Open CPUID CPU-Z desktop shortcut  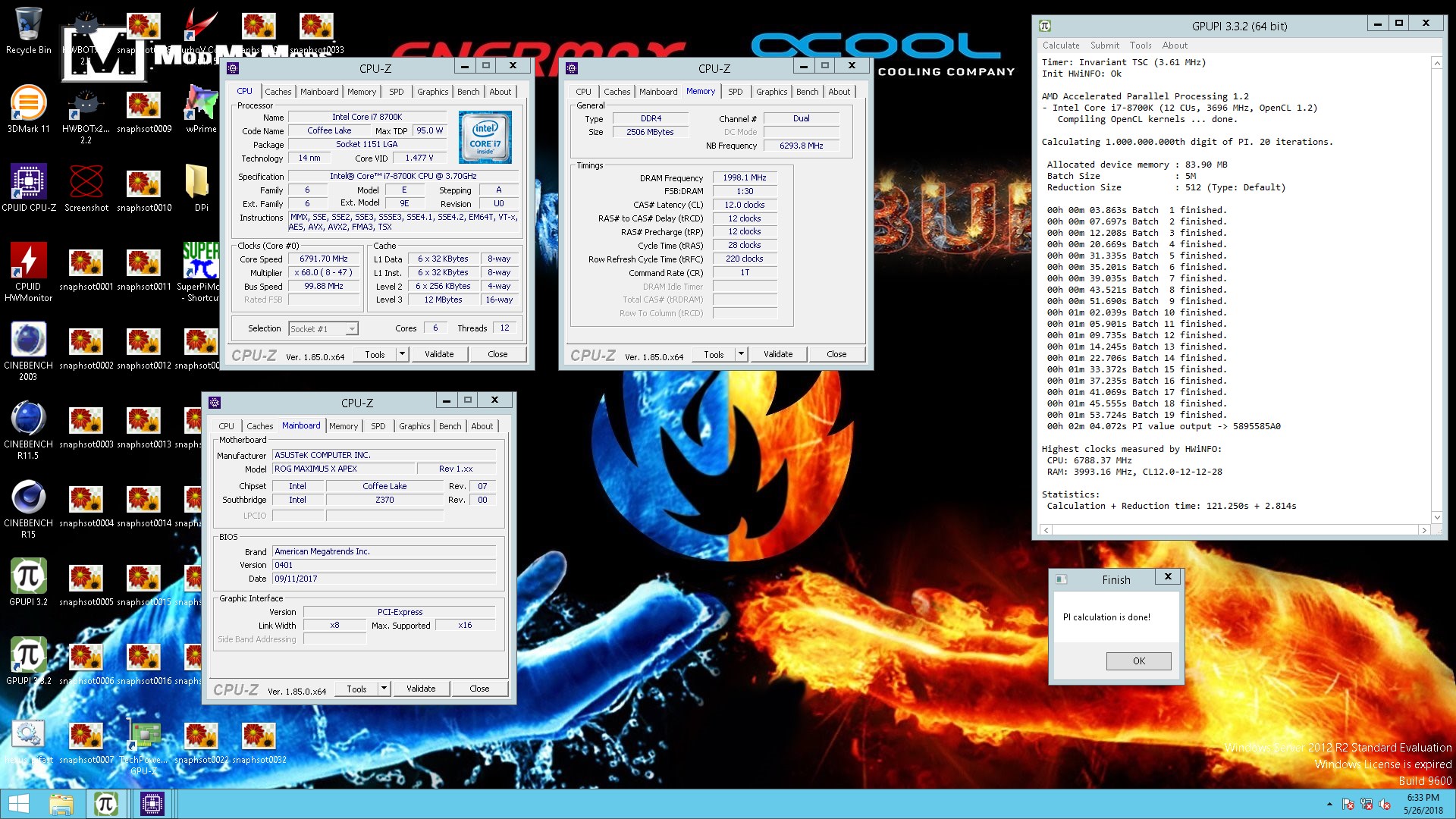(x=28, y=188)
